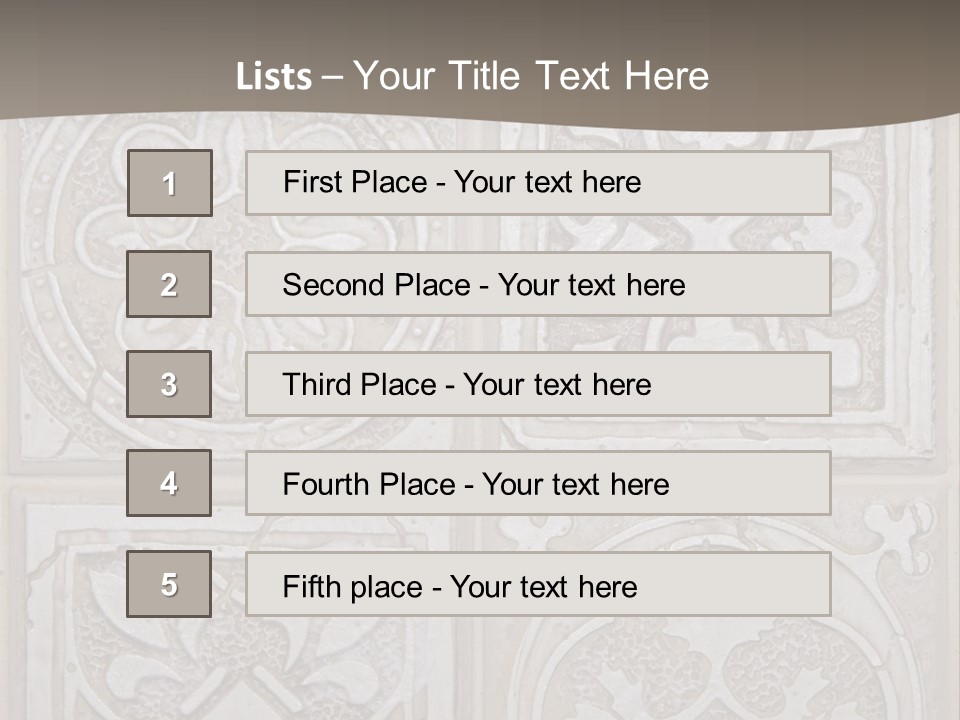Image resolution: width=960 pixels, height=720 pixels.
Task: Click the word 'Third' in the third row
Action: click(317, 385)
